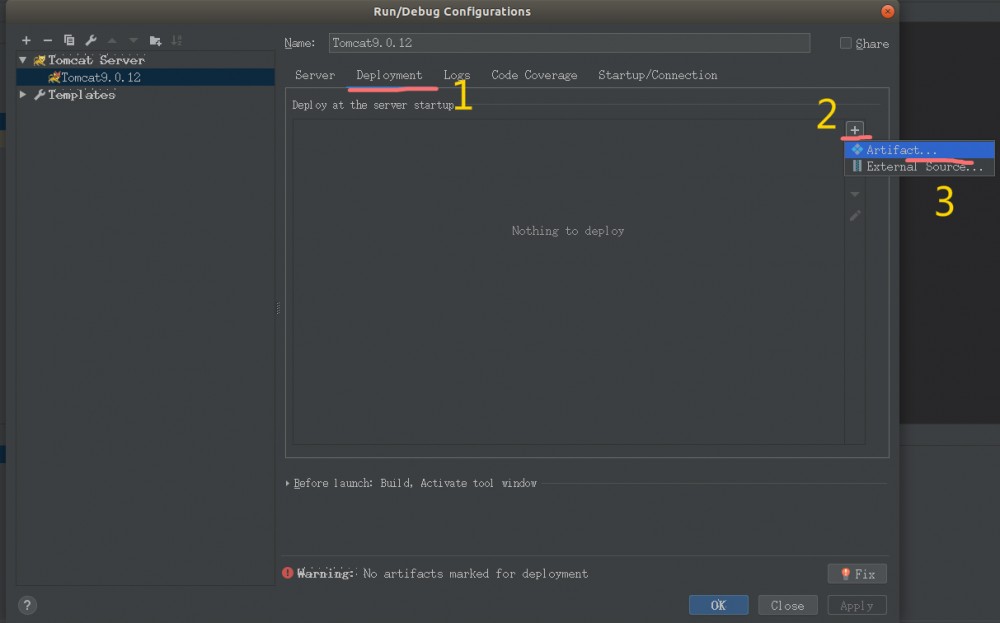This screenshot has width=1000, height=623.
Task: Click the Apply button
Action: click(x=856, y=605)
